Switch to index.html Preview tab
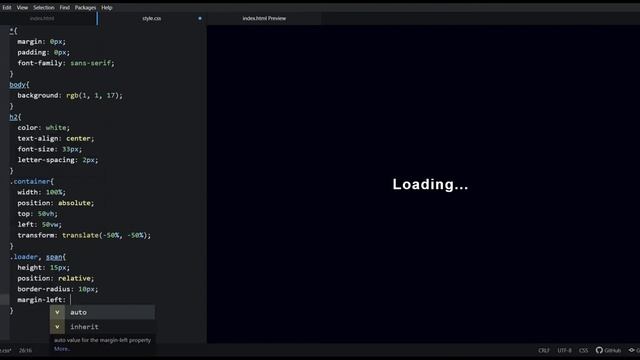The image size is (640, 360). point(264,18)
